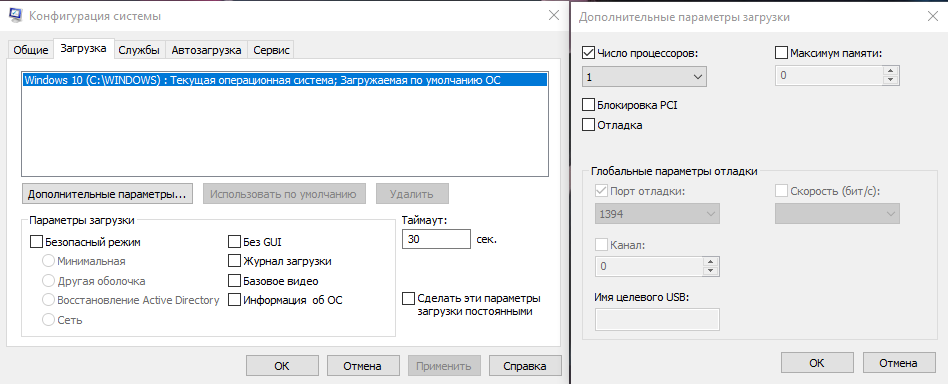This screenshot has width=948, height=384.
Task: Click the System Configuration window icon
Action: point(16,16)
